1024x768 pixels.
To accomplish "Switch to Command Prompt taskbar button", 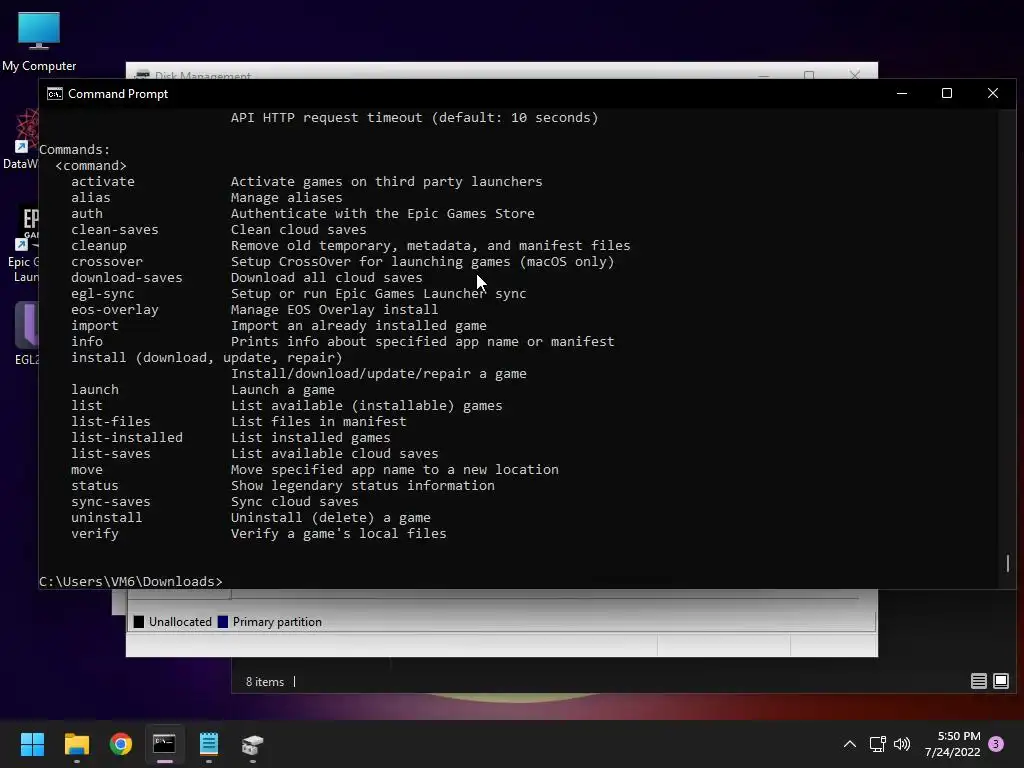I will pos(165,744).
